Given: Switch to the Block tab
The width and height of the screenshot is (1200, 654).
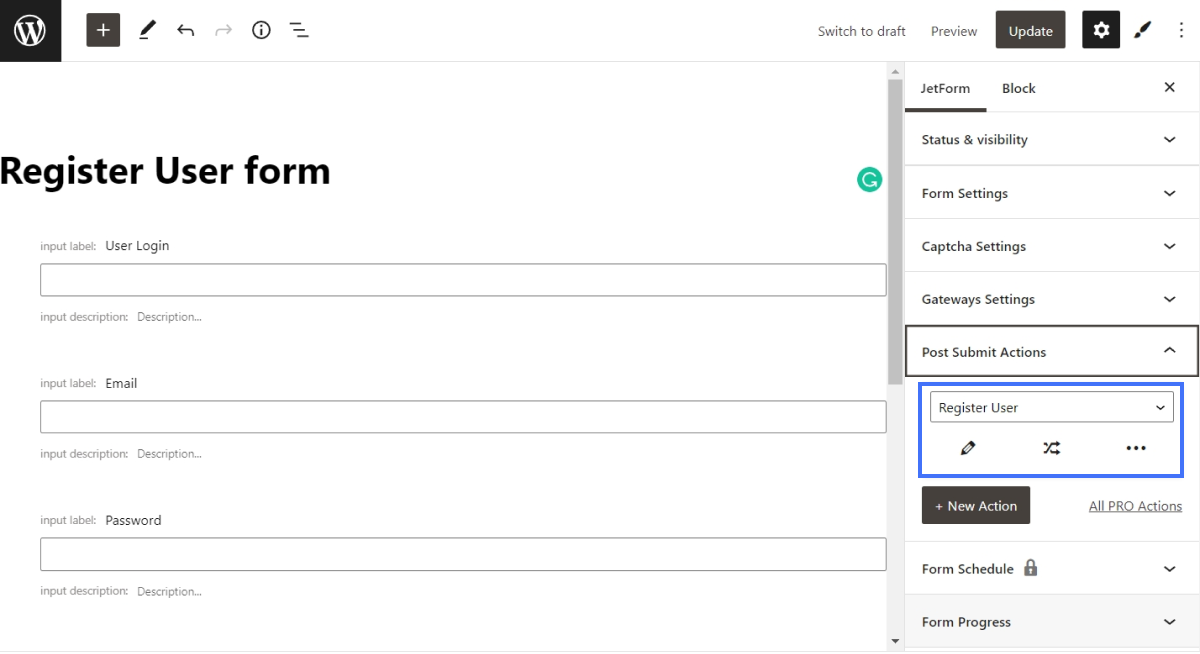Looking at the screenshot, I should point(1018,88).
